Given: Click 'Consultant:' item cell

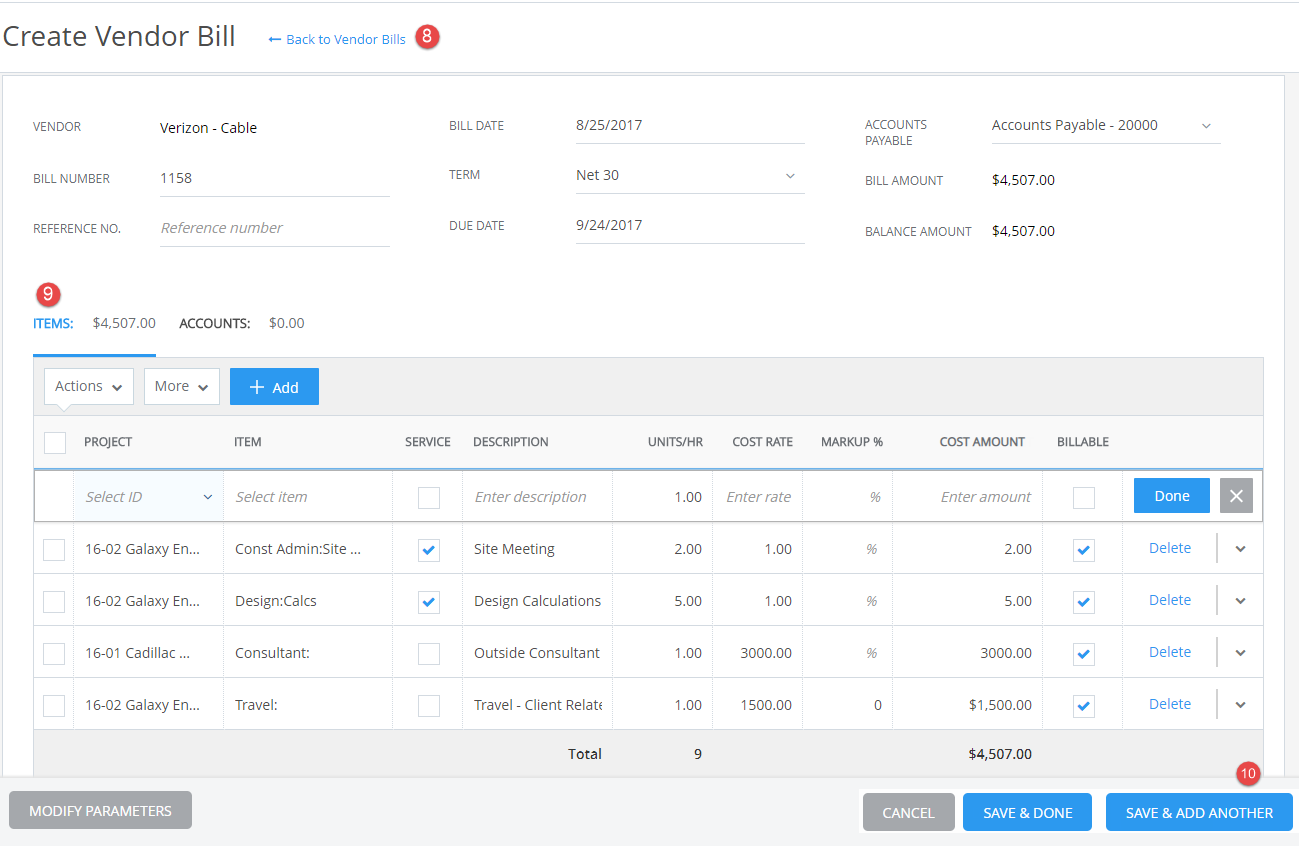Looking at the screenshot, I should click(308, 653).
